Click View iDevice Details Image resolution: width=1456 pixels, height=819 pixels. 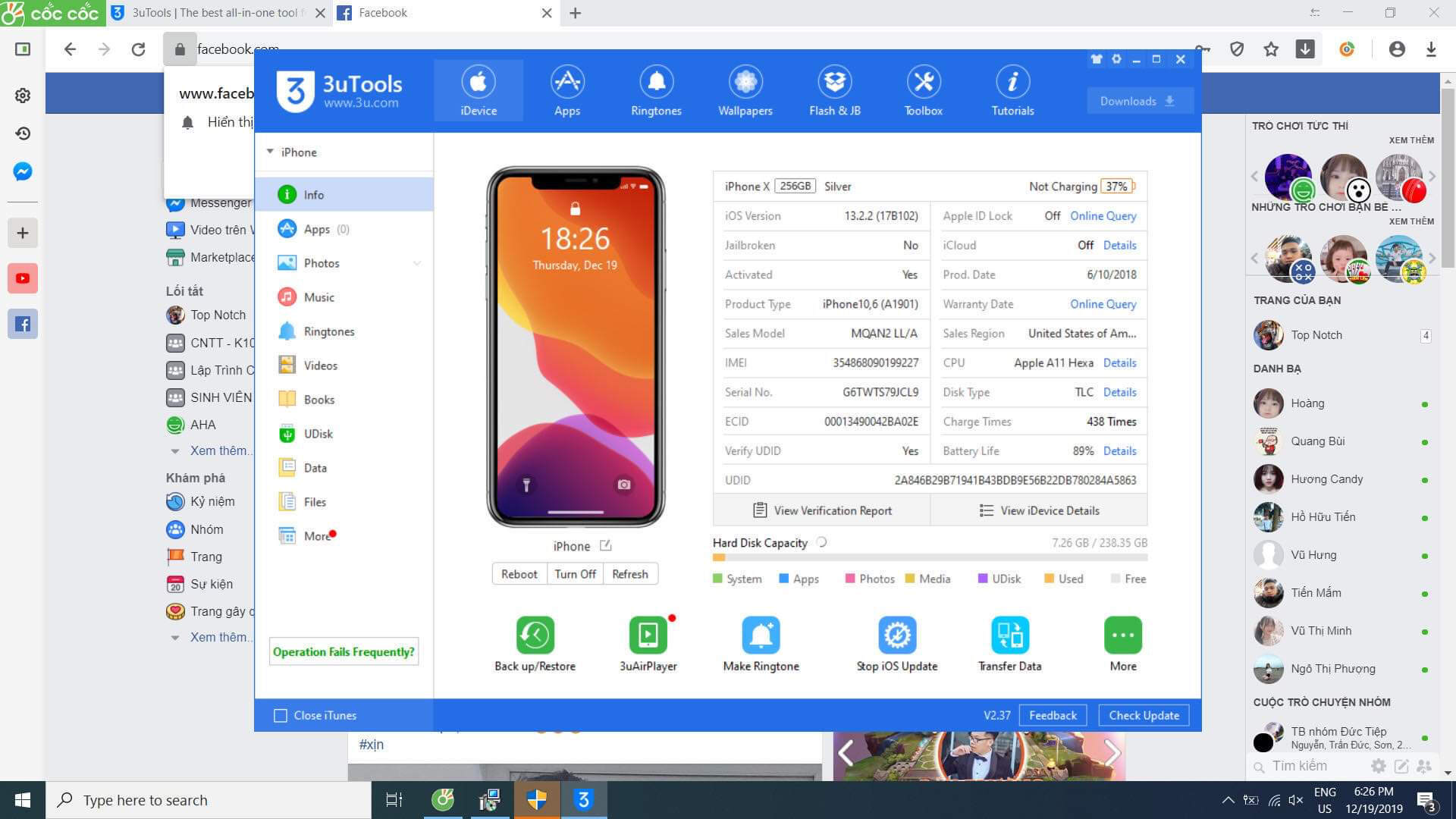(1039, 510)
